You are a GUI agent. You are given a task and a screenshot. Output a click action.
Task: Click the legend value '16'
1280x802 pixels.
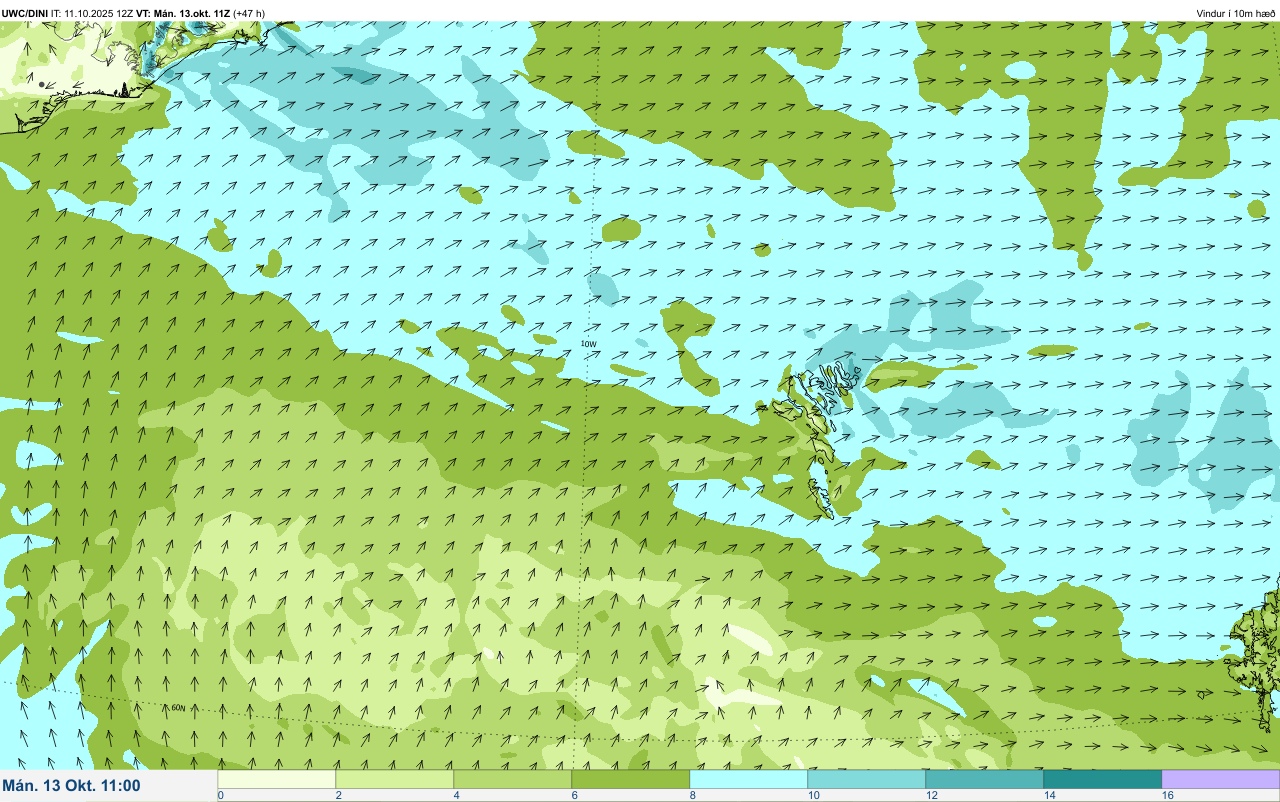pyautogui.click(x=1167, y=795)
